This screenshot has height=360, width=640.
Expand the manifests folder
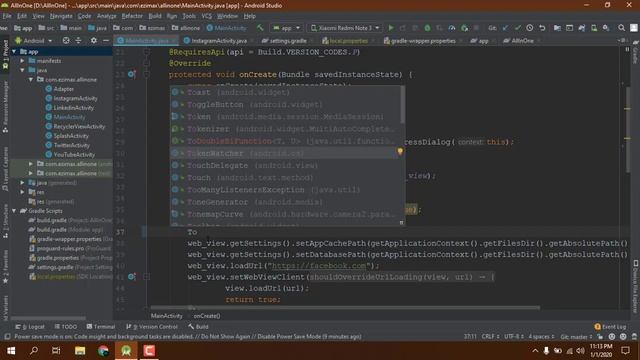[x=22, y=60]
